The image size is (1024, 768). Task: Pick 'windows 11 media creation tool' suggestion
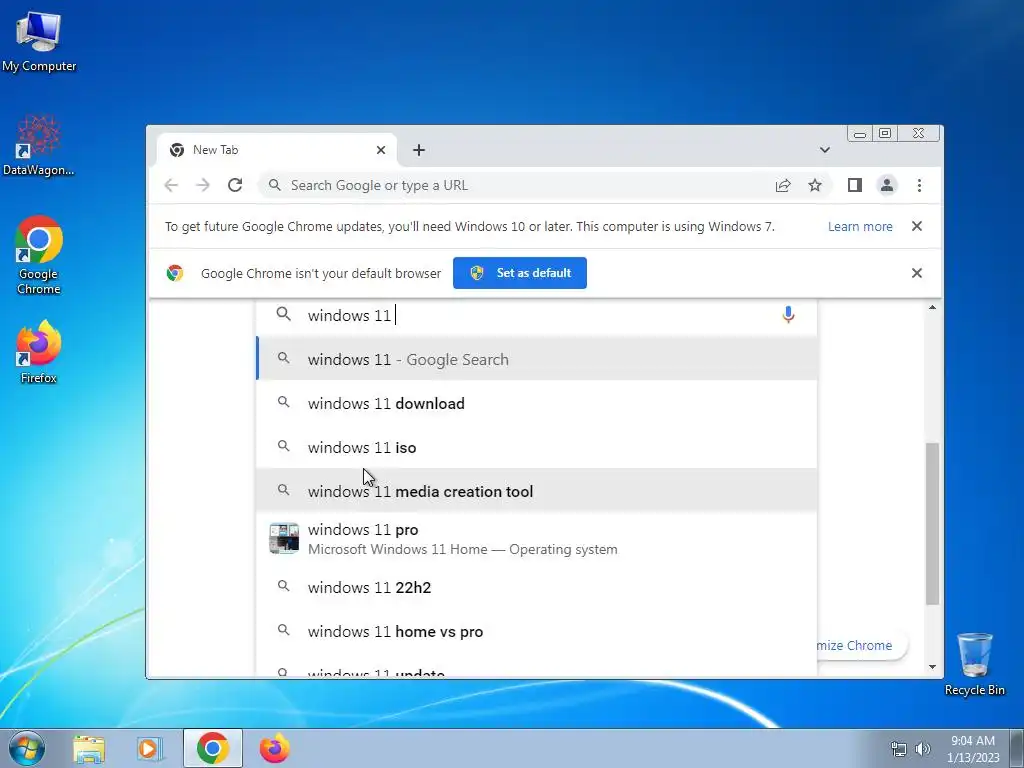tap(536, 490)
